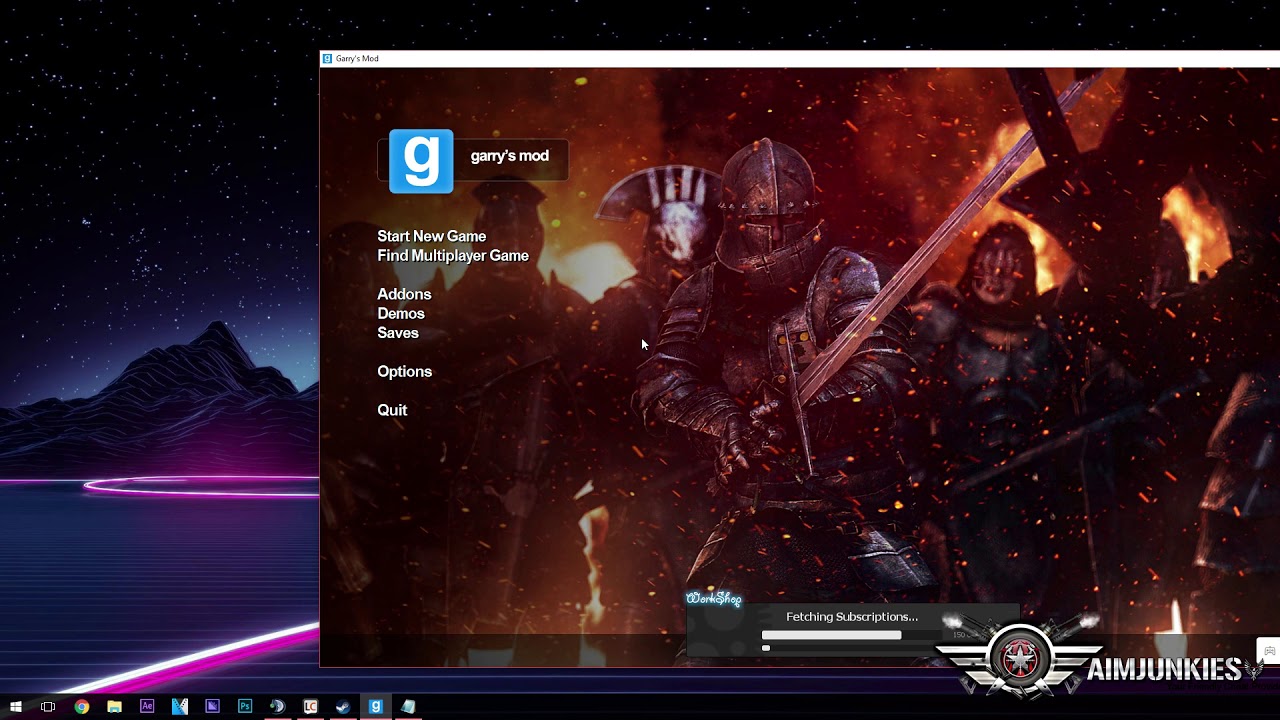Screen dimensions: 1280x720
Task: Click the blue Garry's Mod 'g' logo
Action: coord(421,161)
